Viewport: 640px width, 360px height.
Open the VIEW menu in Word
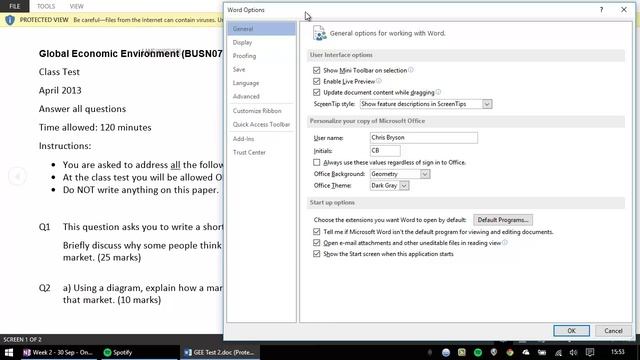coord(76,6)
